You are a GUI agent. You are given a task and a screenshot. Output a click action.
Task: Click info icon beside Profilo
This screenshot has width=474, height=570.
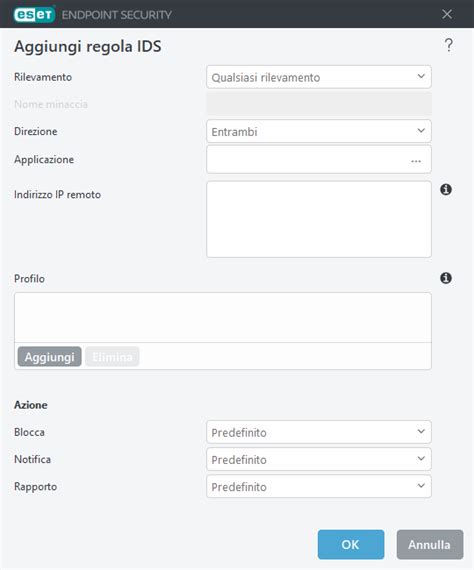pos(446,278)
